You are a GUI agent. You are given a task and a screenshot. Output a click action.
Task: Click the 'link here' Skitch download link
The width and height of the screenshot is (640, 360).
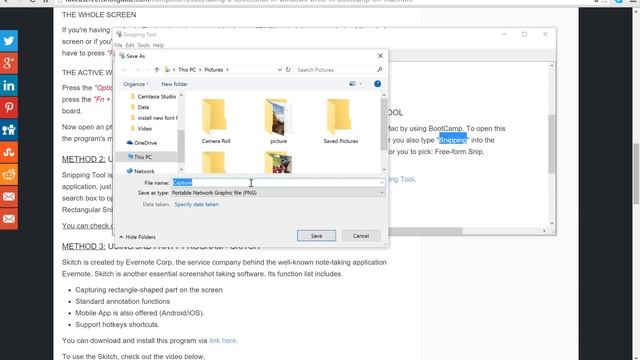223,340
